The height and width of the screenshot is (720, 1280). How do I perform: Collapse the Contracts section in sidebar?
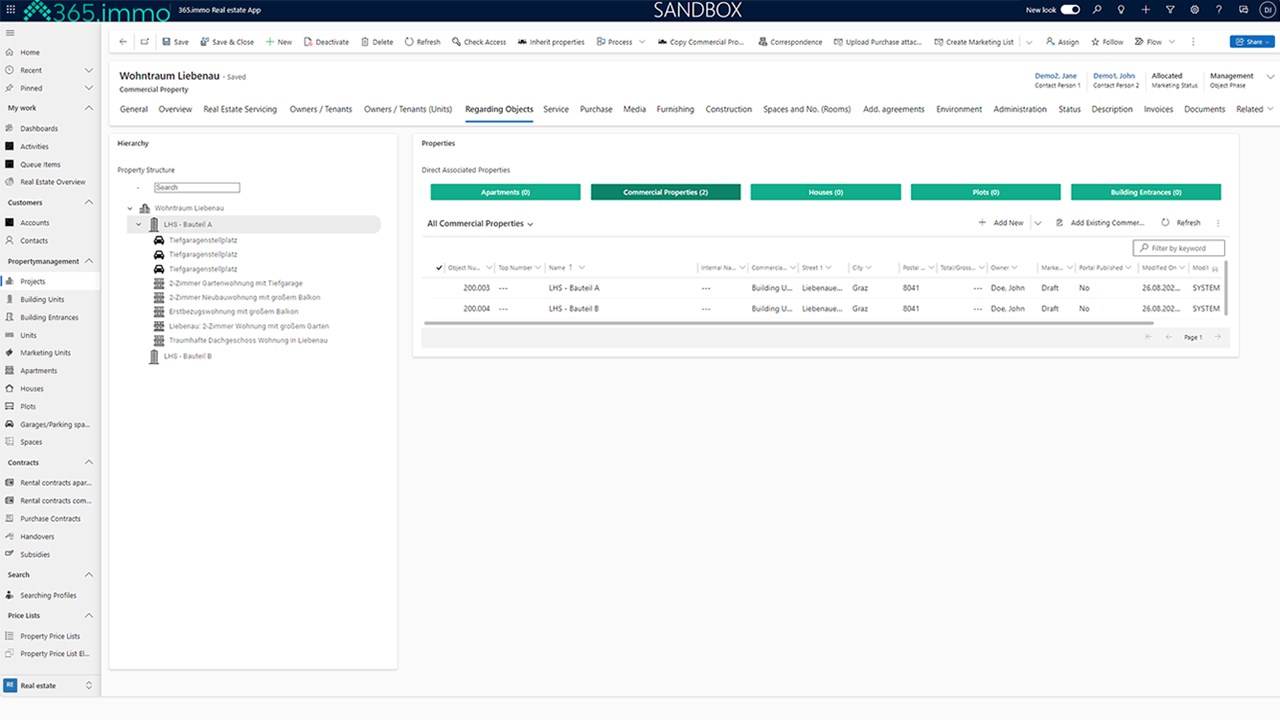tap(88, 463)
